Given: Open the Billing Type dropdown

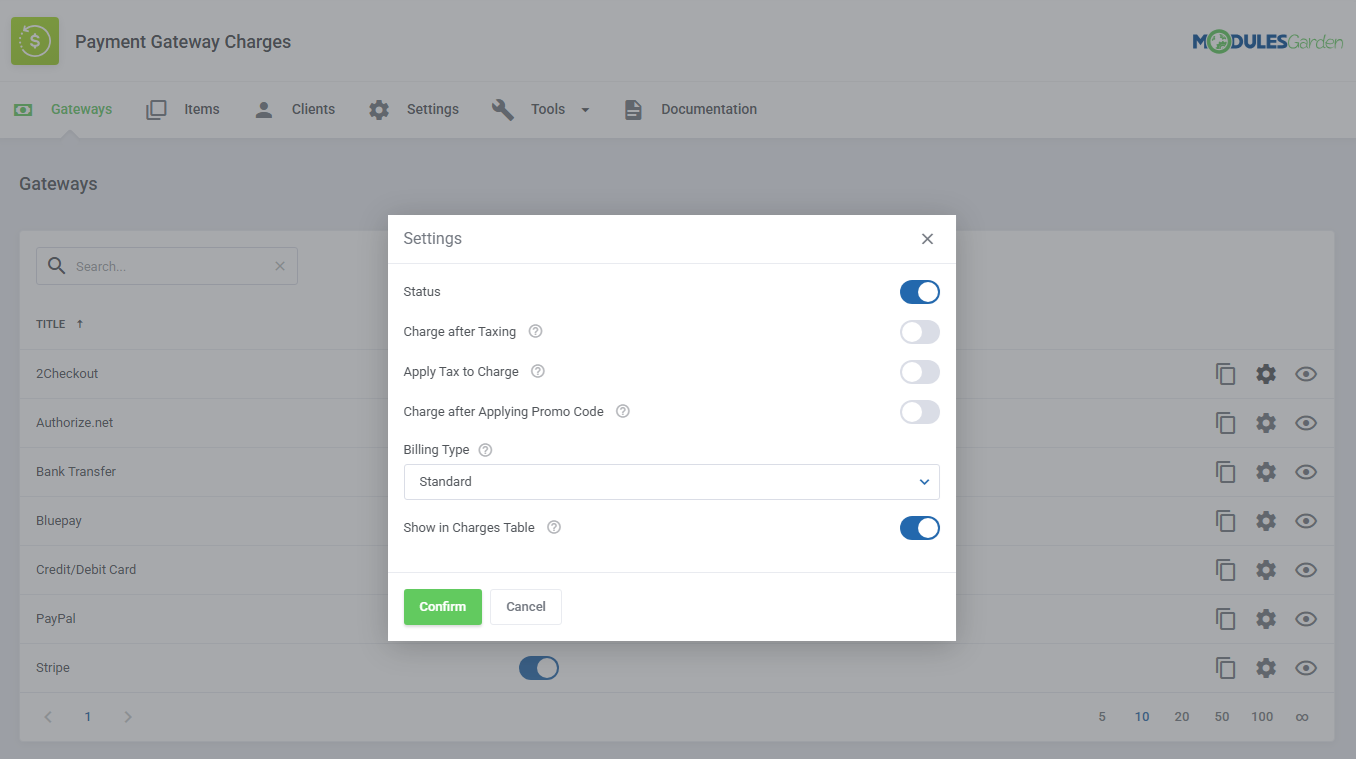Looking at the screenshot, I should 671,481.
